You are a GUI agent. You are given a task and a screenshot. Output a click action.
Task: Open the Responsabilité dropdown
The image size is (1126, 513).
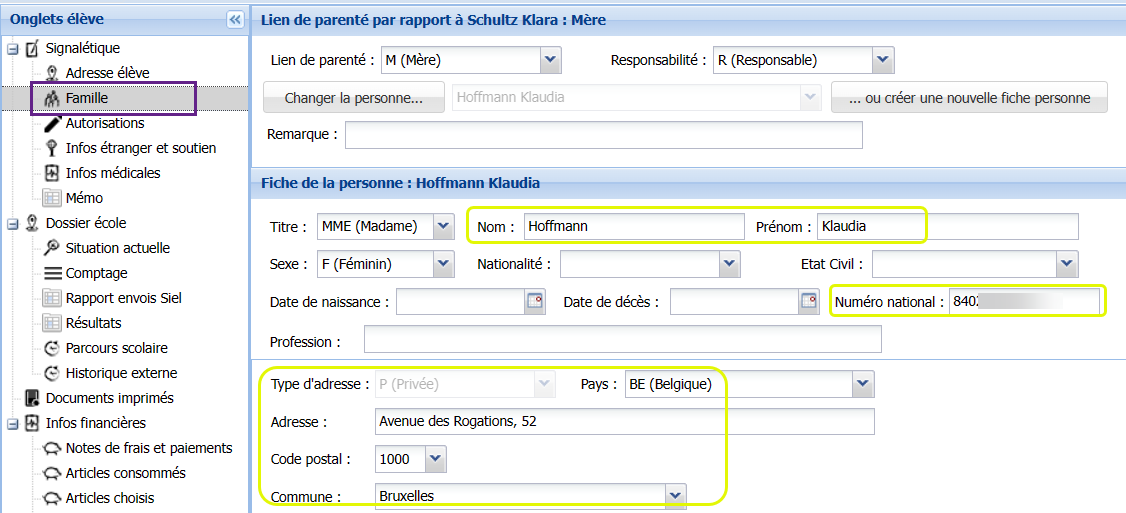882,60
